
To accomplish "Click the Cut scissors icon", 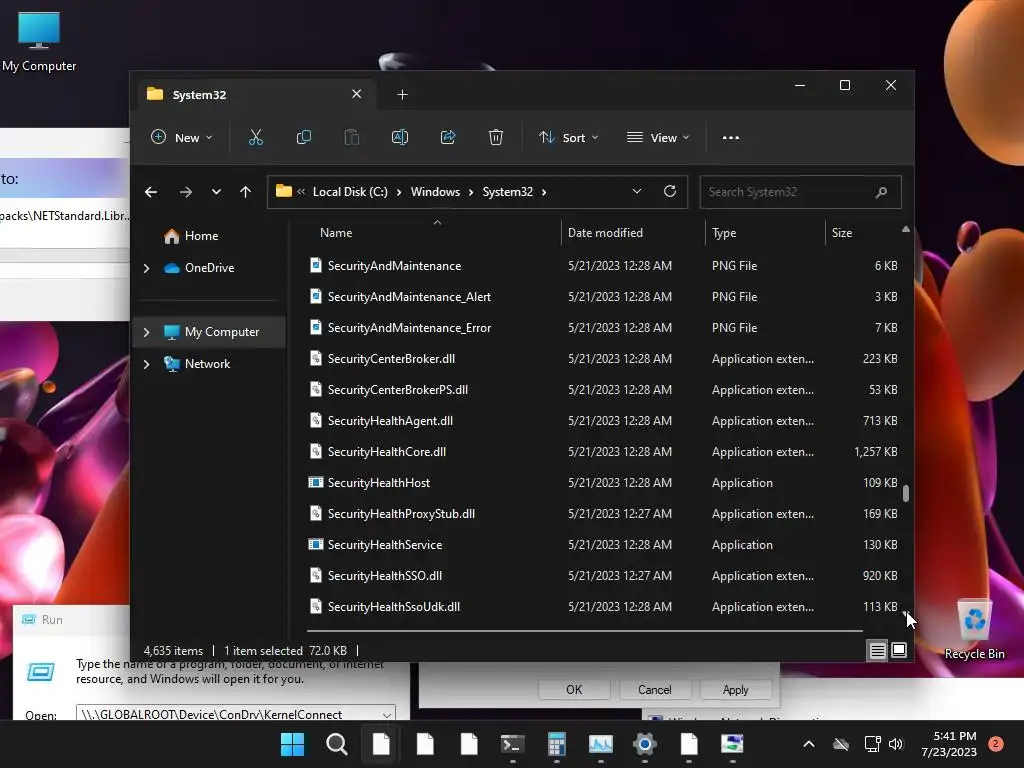I will coord(255,137).
